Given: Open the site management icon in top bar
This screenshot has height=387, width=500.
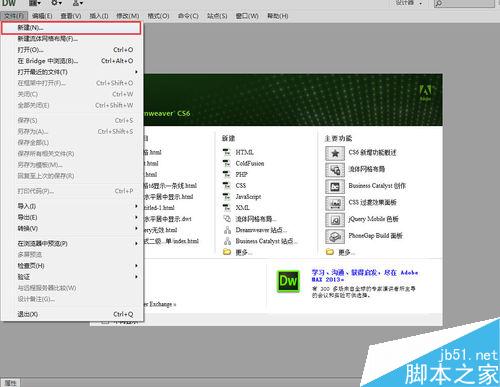Looking at the screenshot, I should [77, 3].
